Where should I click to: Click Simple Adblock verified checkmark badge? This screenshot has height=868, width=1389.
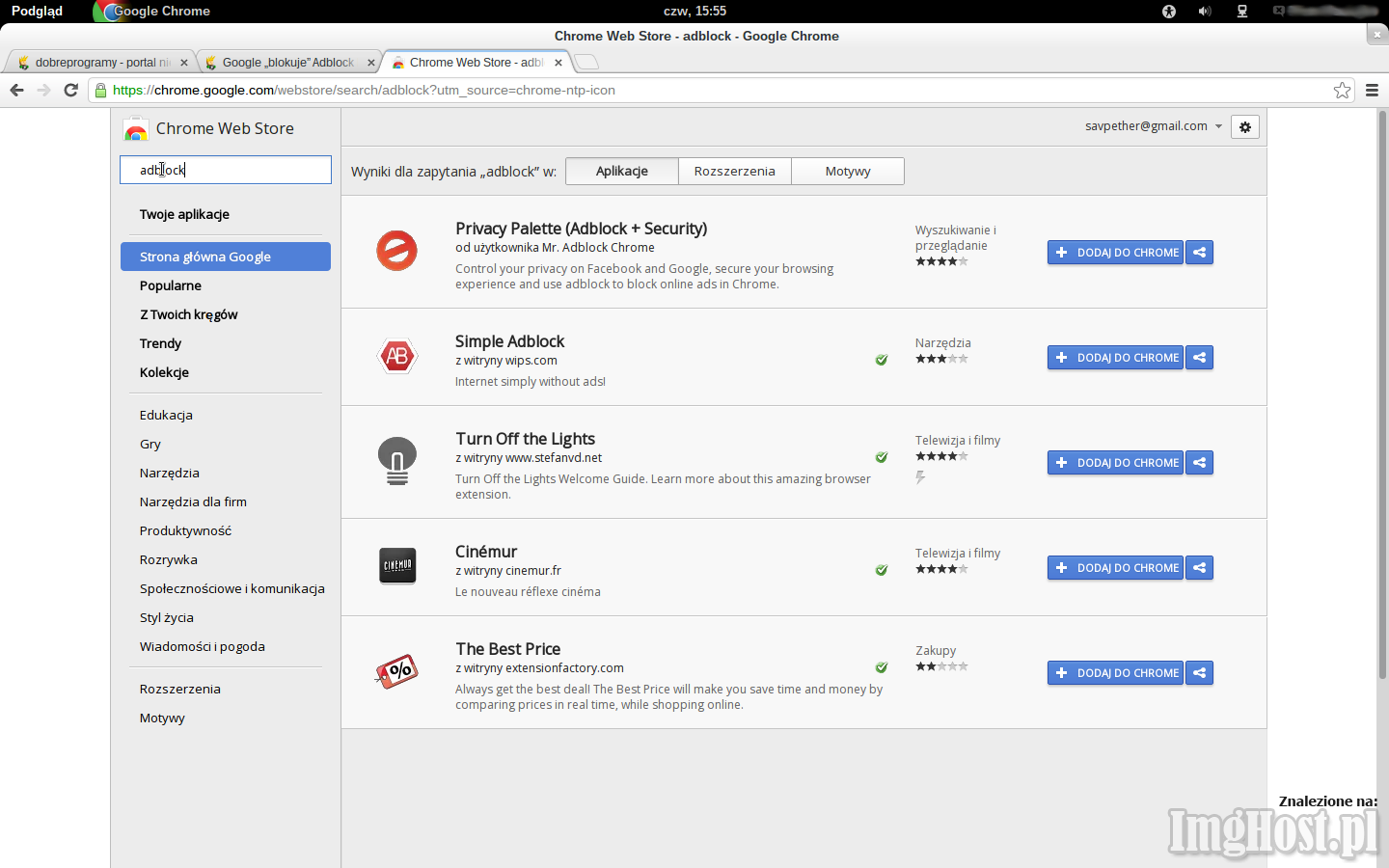coord(882,360)
